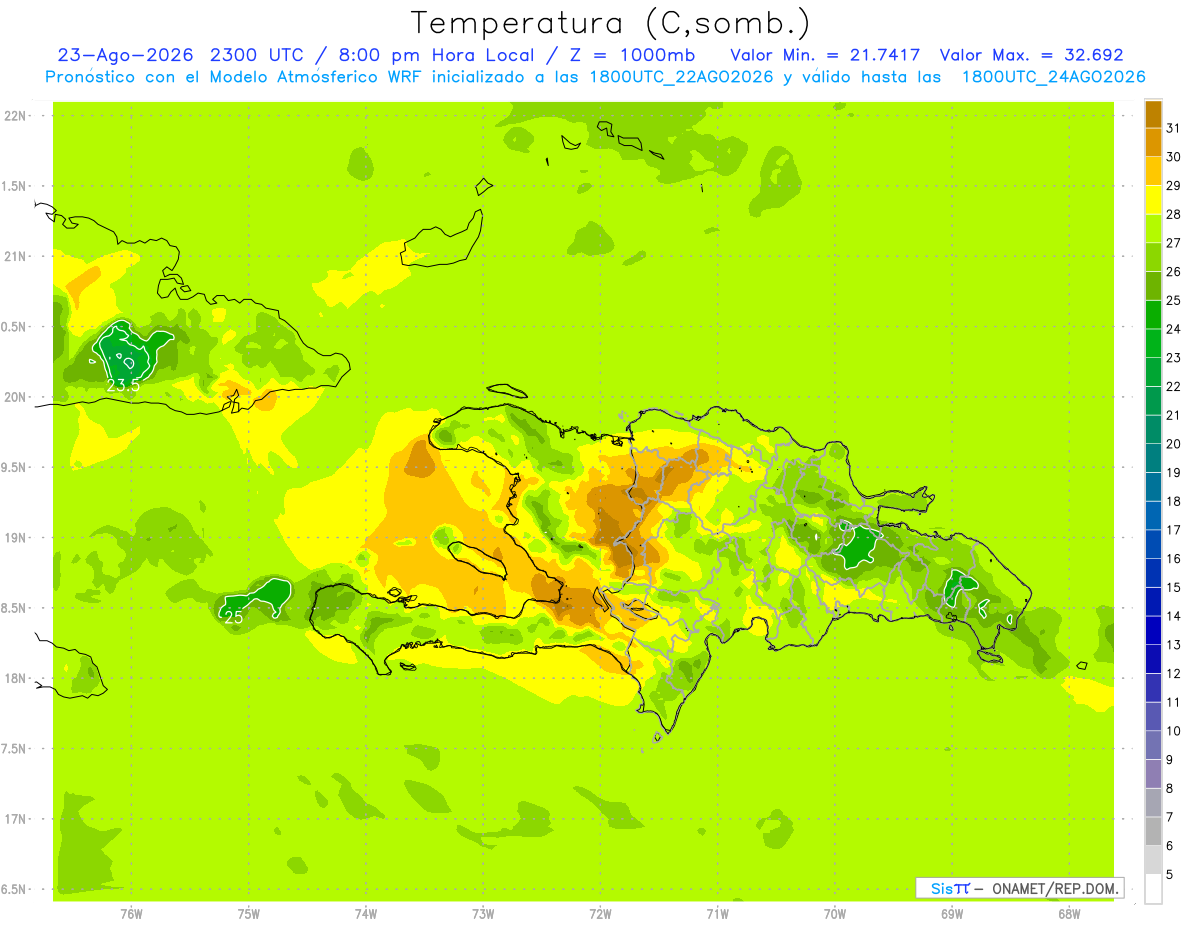Screen dimensions: 1200x927
Task: Click the Valor Min. = 21.7417 text
Action: click(825, 55)
